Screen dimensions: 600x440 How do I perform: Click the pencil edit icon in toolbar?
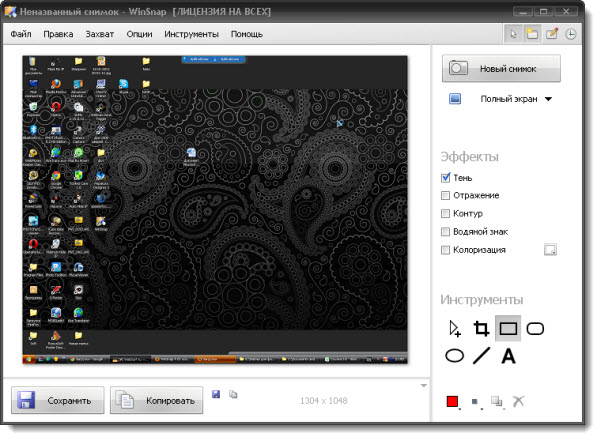pos(551,34)
